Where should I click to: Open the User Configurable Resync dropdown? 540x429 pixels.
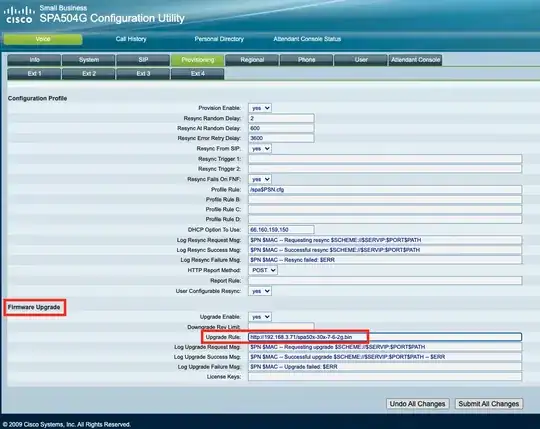(x=260, y=291)
